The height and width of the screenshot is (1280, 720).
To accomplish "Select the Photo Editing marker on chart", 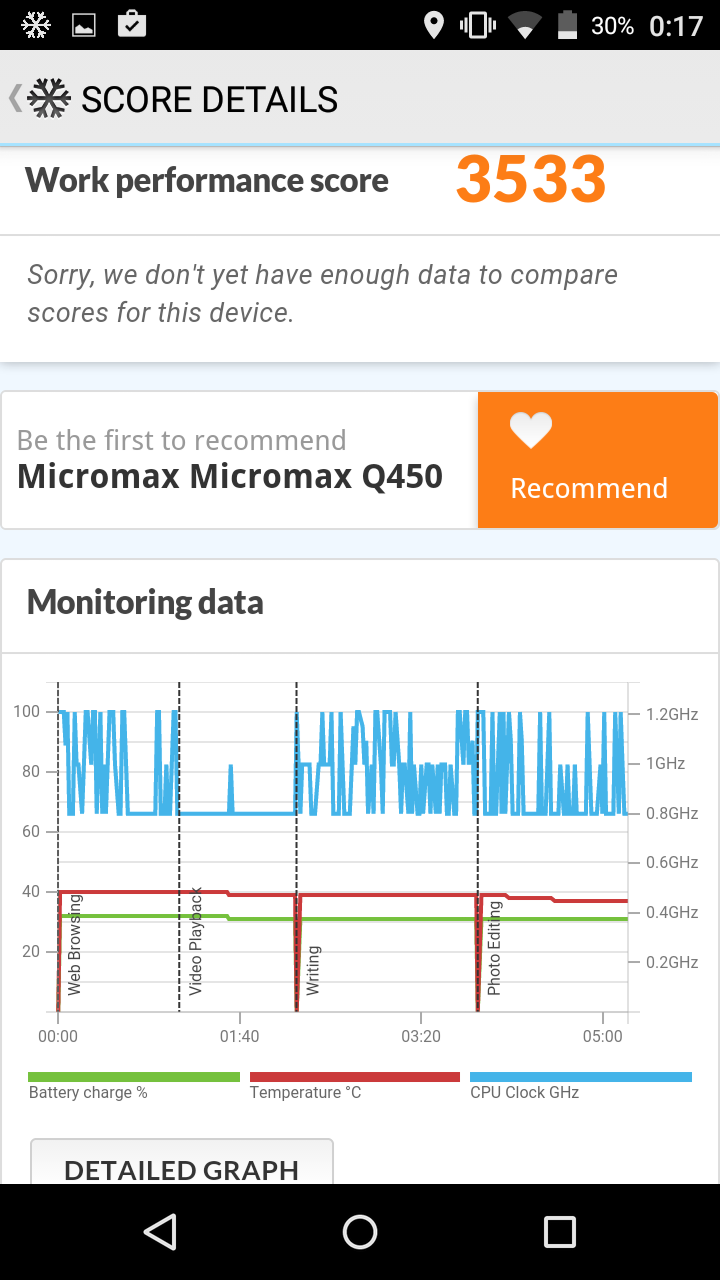I will (x=494, y=948).
